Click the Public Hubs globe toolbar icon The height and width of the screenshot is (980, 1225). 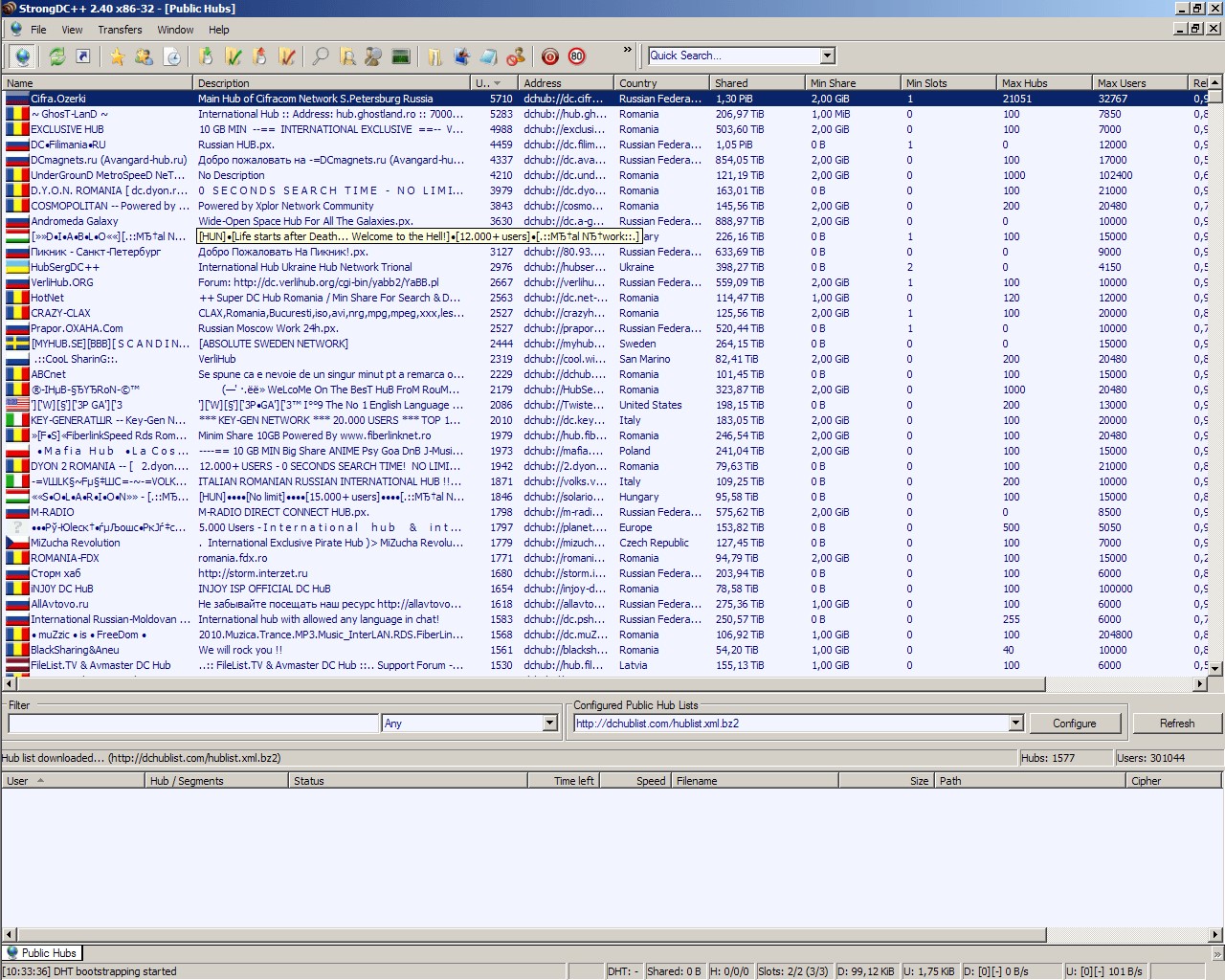22,56
